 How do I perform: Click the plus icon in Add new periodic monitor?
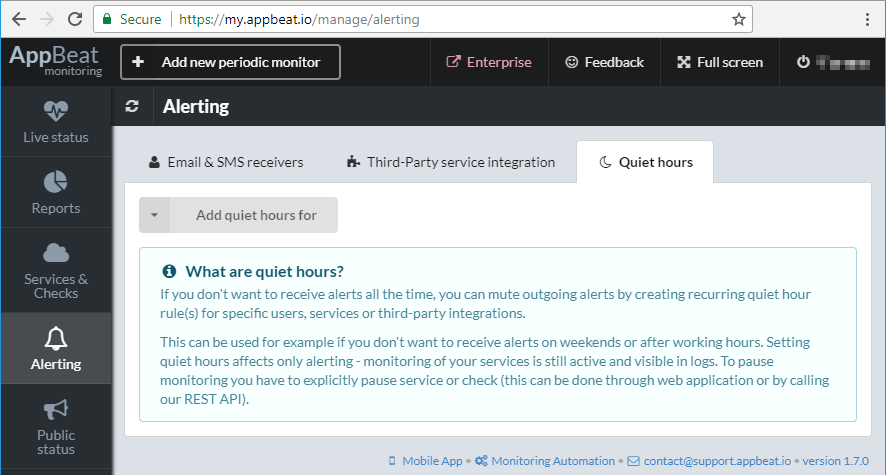point(138,62)
